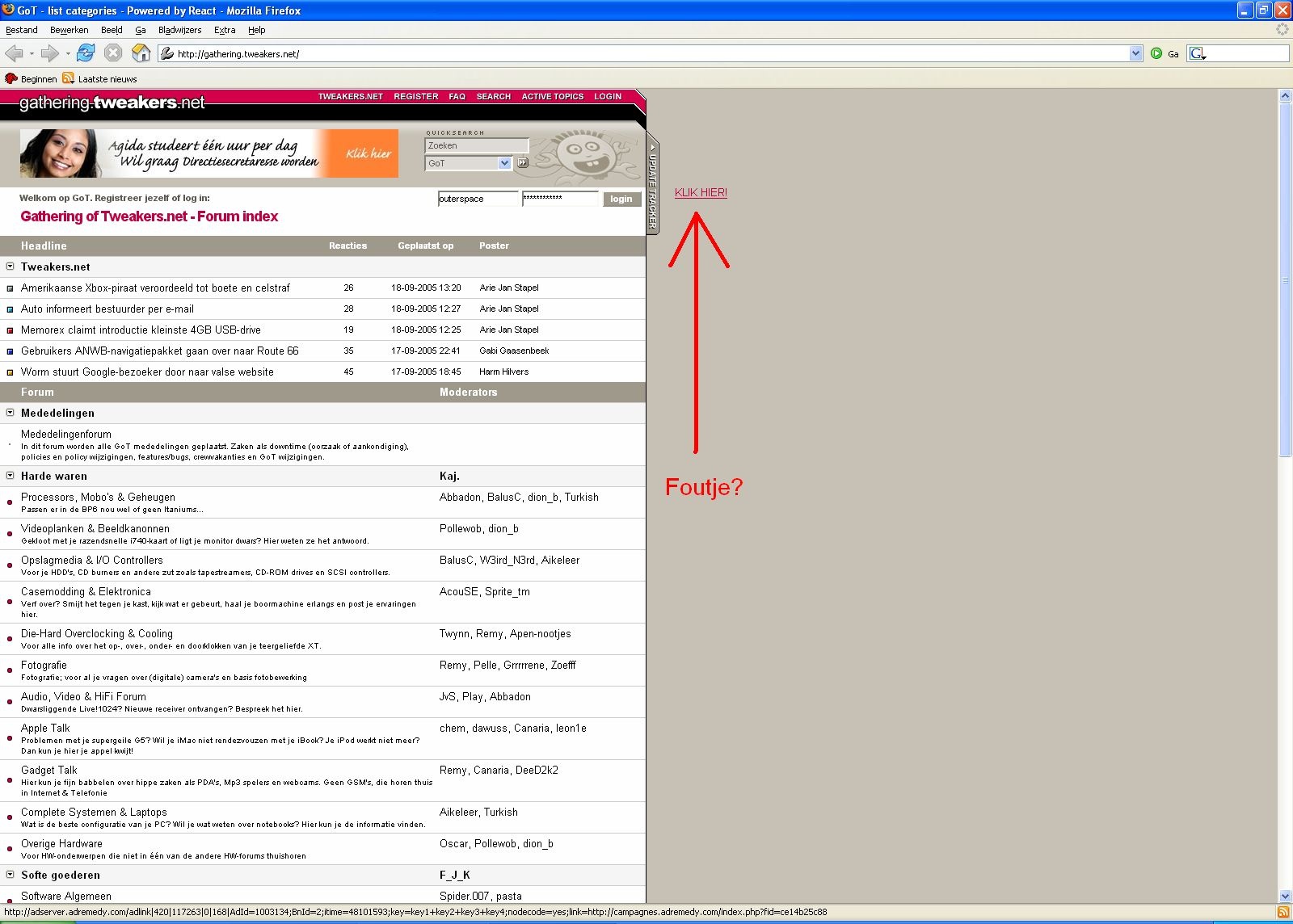The image size is (1293, 924).
Task: Open the Ga menu
Action: (141, 30)
